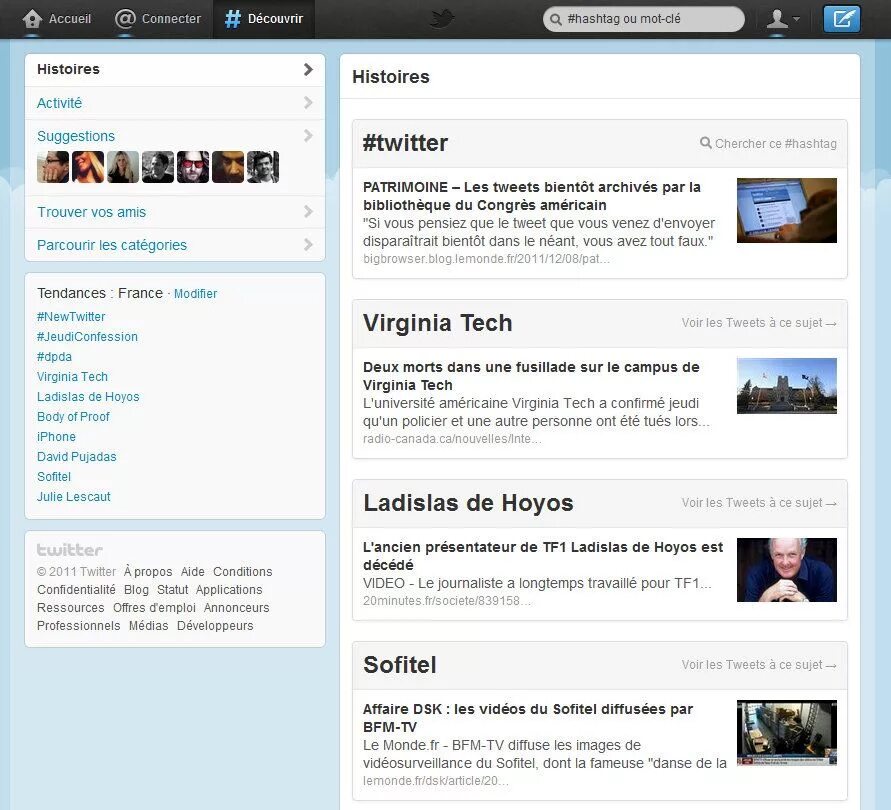The height and width of the screenshot is (810, 891).
Task: Open the Confidentialité footer link
Action: (76, 590)
